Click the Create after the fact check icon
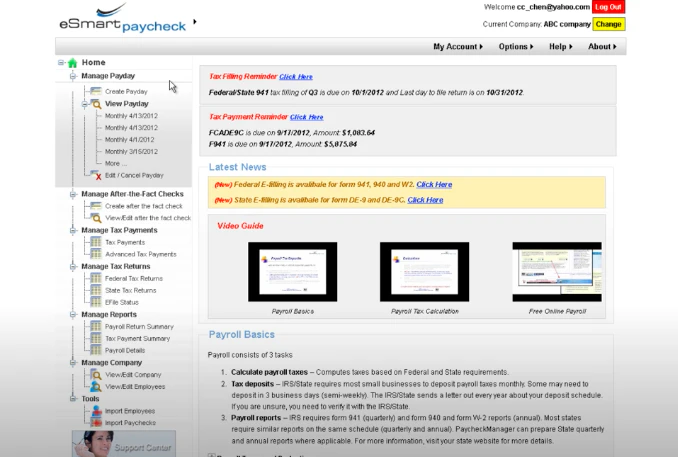This screenshot has width=678, height=457. pos(96,206)
